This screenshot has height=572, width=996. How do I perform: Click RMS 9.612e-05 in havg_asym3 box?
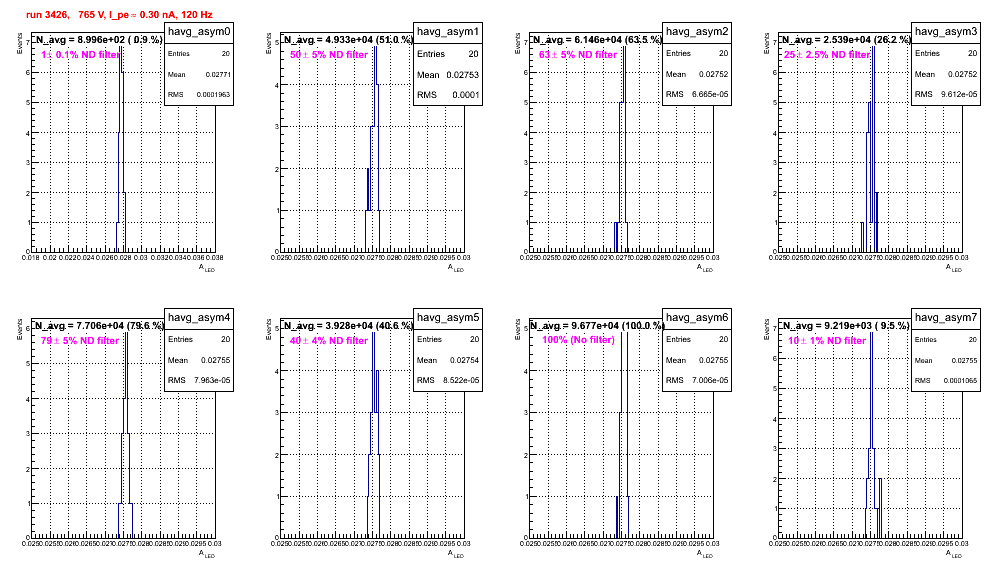pos(946,94)
